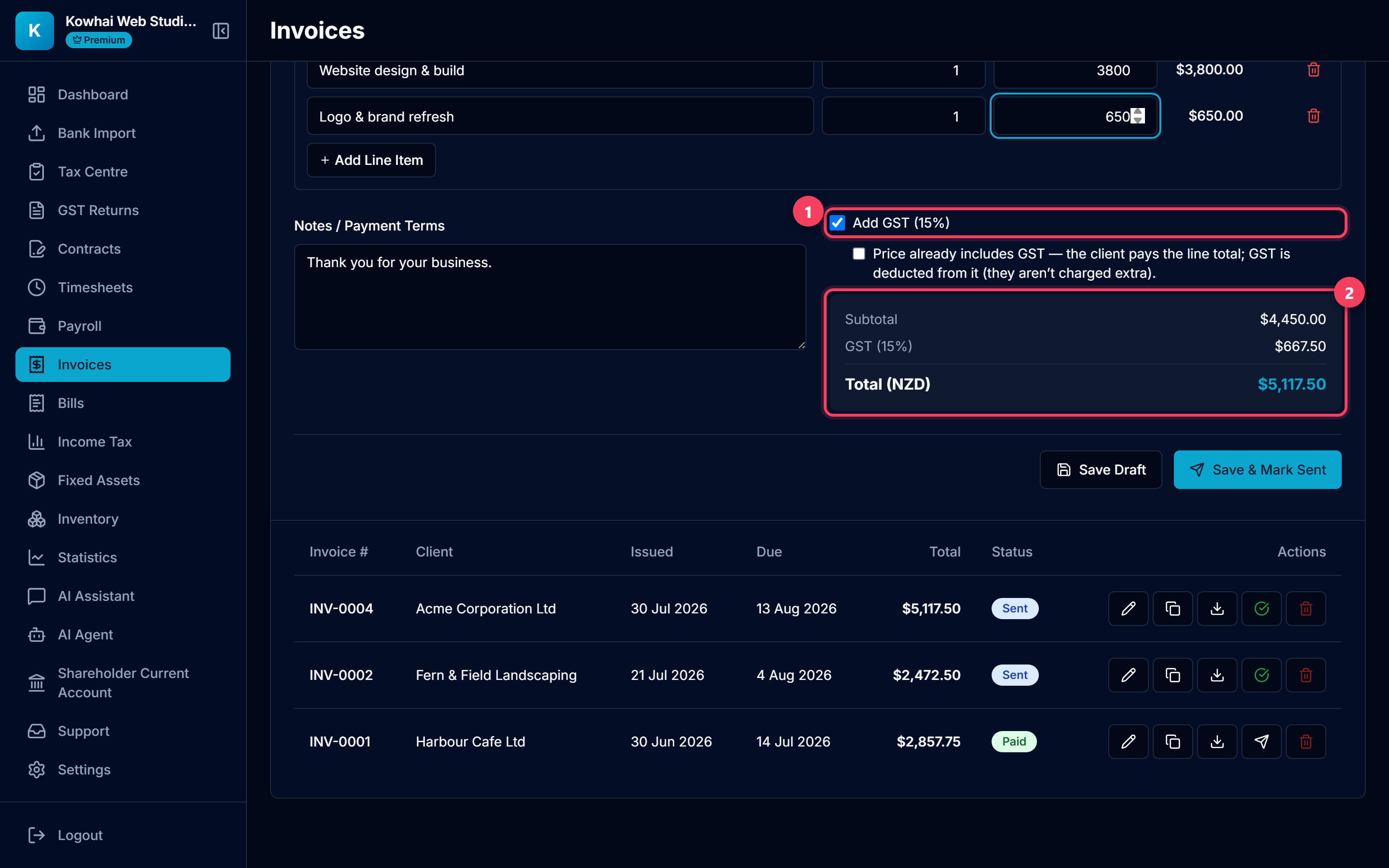Click the Sent status badge for INV-0004

pyautogui.click(x=1014, y=609)
